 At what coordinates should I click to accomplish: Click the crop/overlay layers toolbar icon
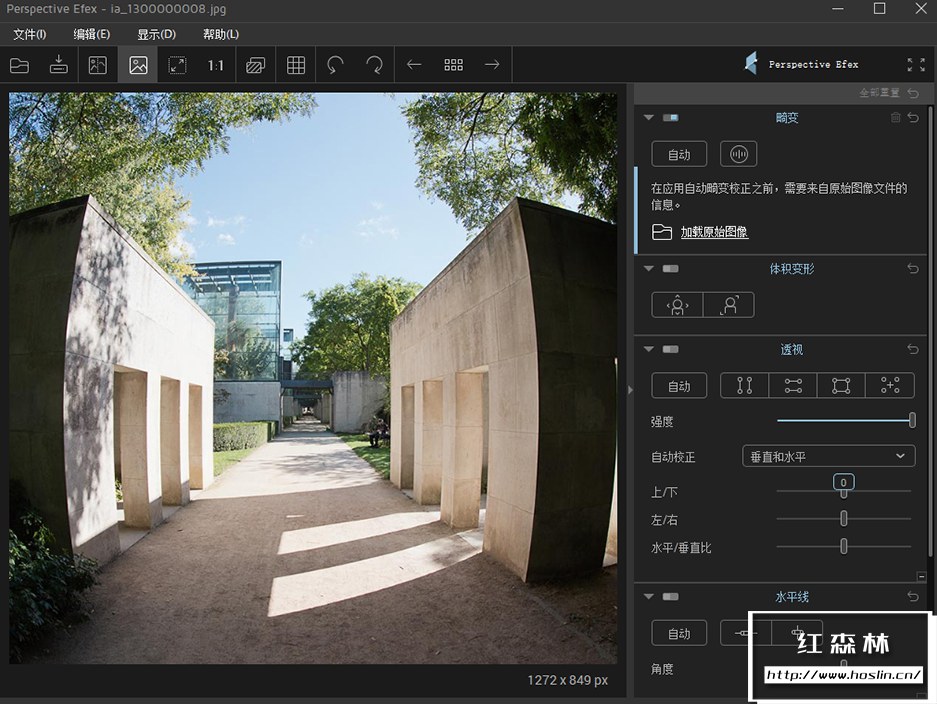(x=256, y=65)
